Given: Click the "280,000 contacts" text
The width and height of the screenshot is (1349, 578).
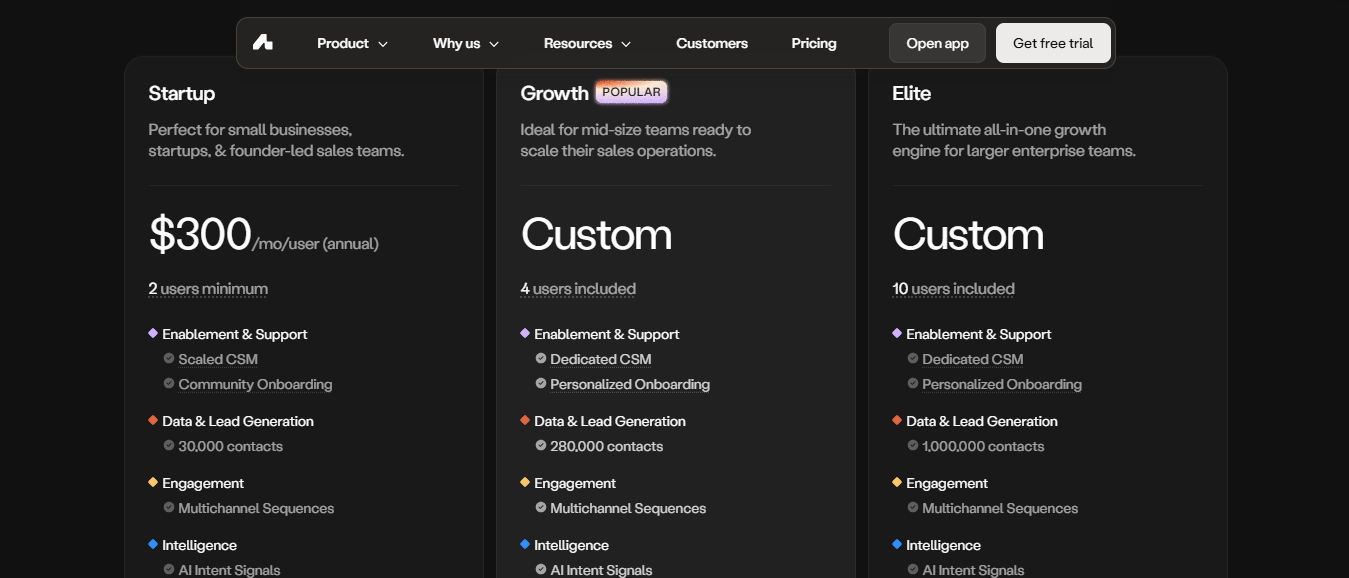Looking at the screenshot, I should pos(607,446).
